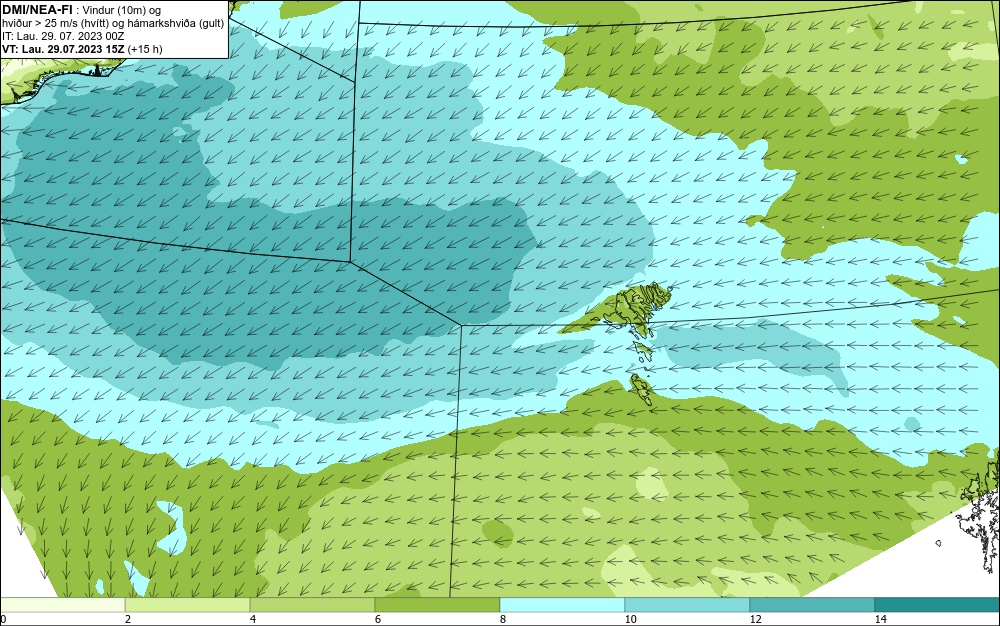The height and width of the screenshot is (626, 1000).
Task: Click the legend label '0'
Action: (3, 619)
